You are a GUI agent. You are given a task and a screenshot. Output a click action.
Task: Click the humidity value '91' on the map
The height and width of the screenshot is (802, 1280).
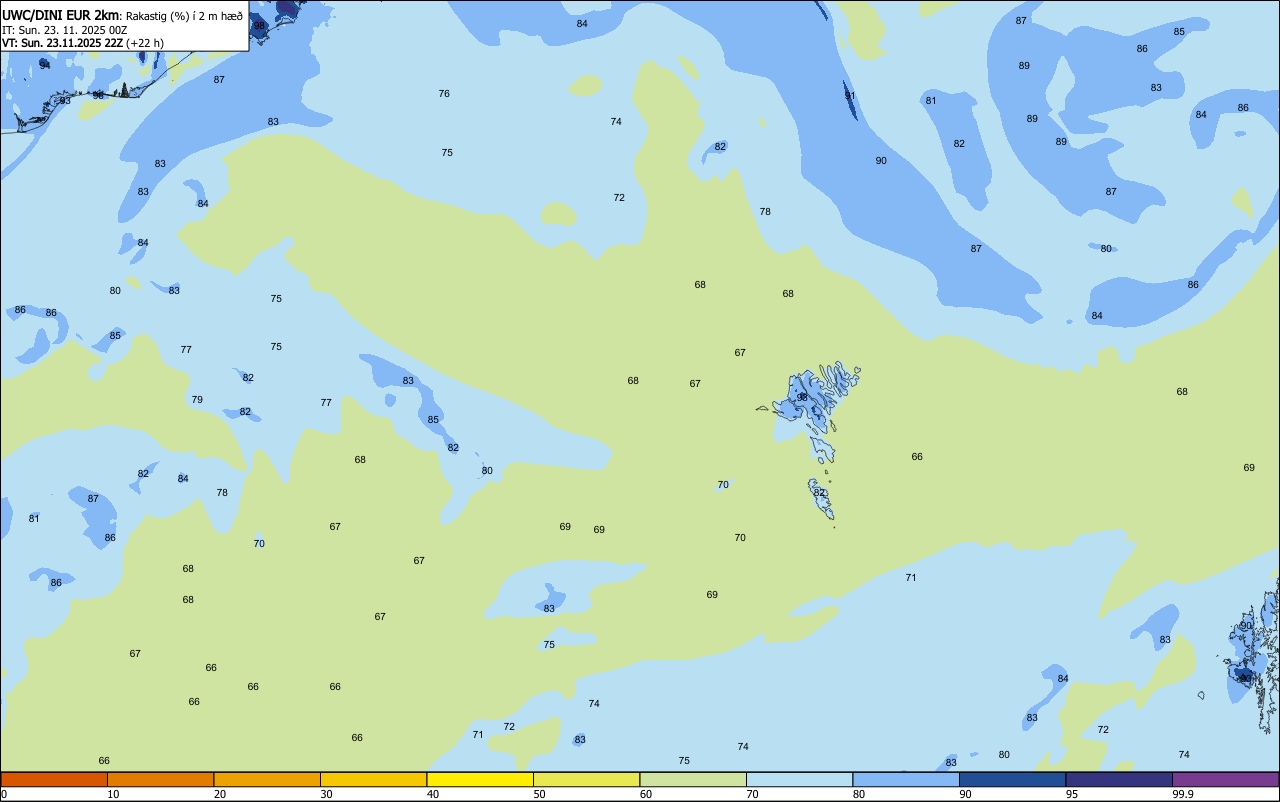(x=850, y=96)
